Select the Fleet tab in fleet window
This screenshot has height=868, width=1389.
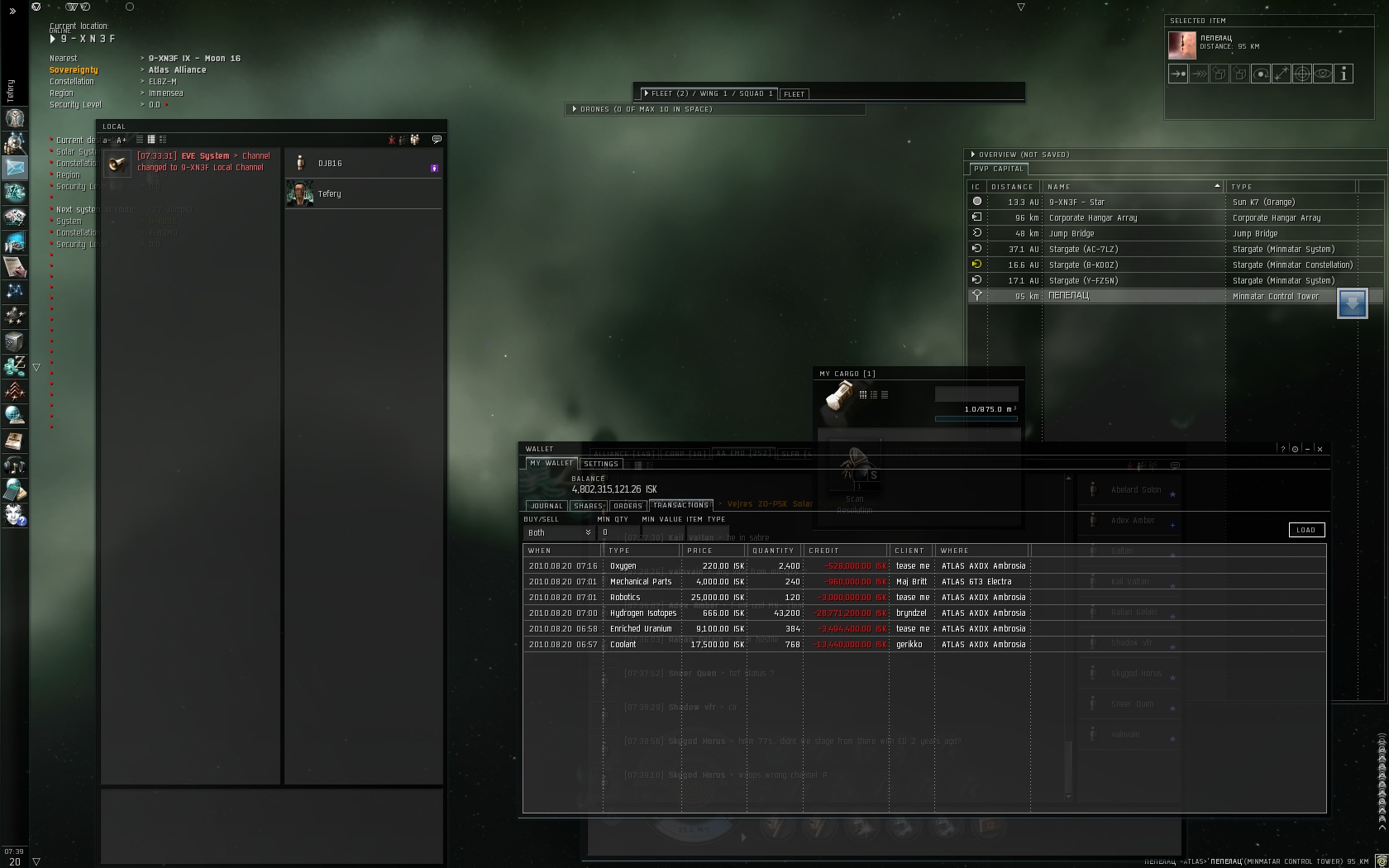(794, 94)
